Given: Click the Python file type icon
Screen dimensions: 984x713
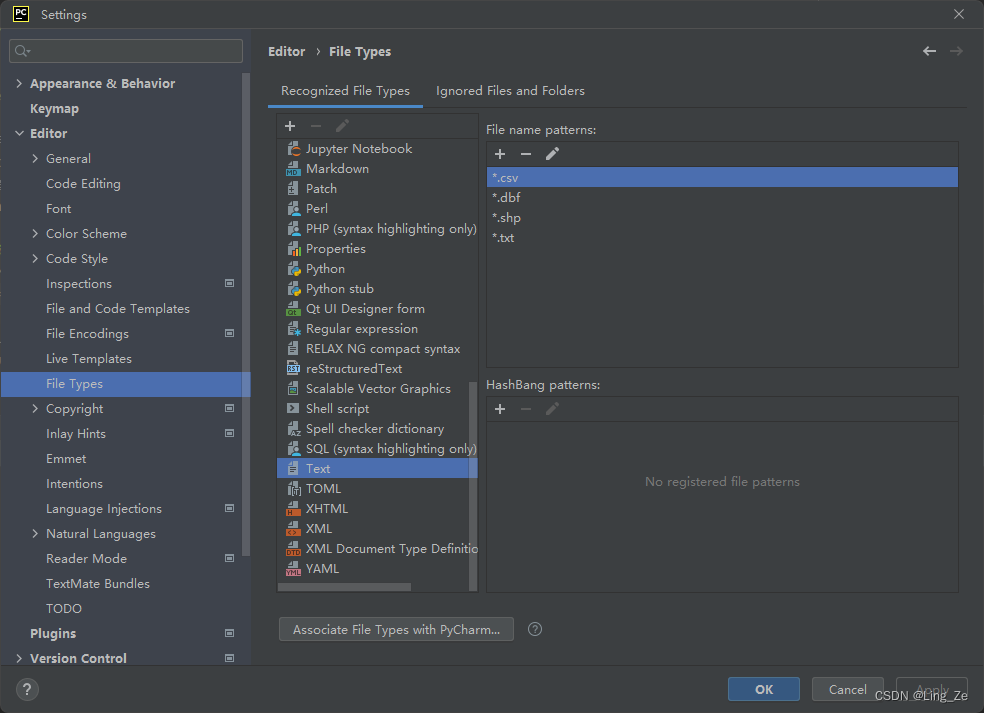Looking at the screenshot, I should coord(293,269).
